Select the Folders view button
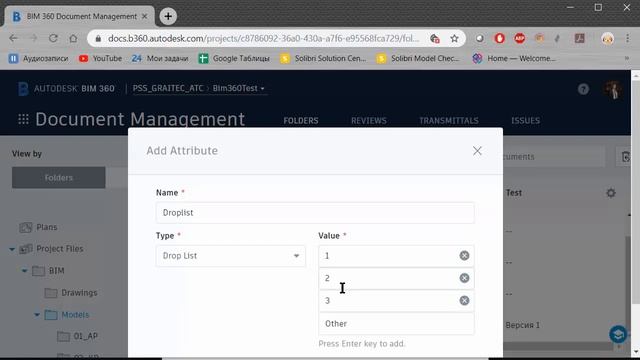Image resolution: width=640 pixels, height=360 pixels. (x=58, y=178)
